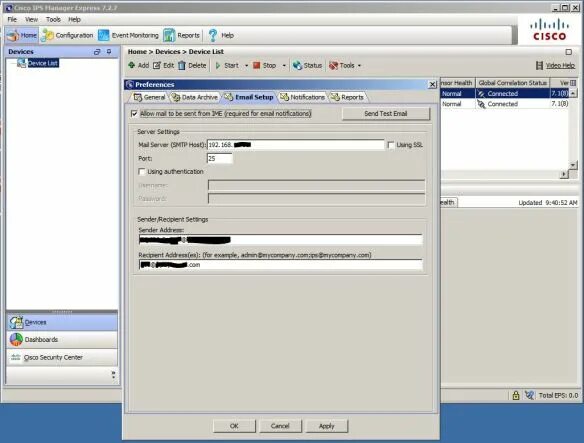This screenshot has width=584, height=443.
Task: Open the table column chooser icon
Action: coord(573,83)
